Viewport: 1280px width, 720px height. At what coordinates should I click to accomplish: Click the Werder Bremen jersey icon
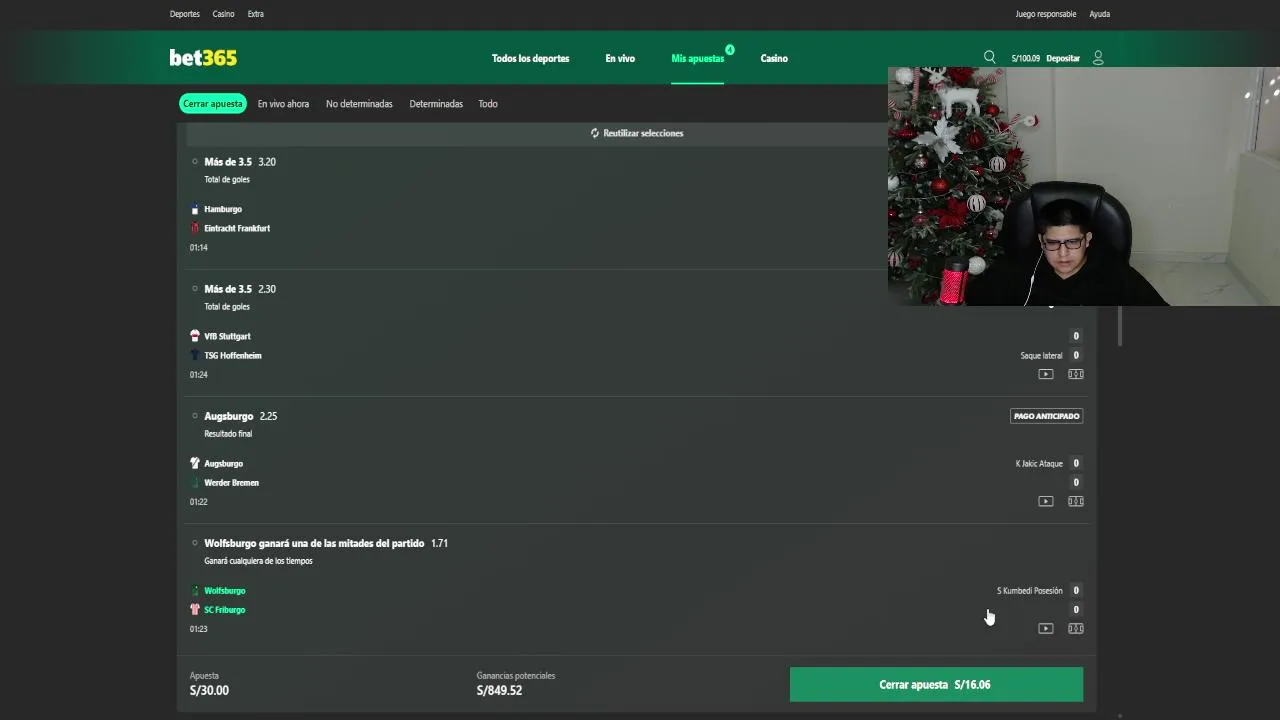coord(195,482)
